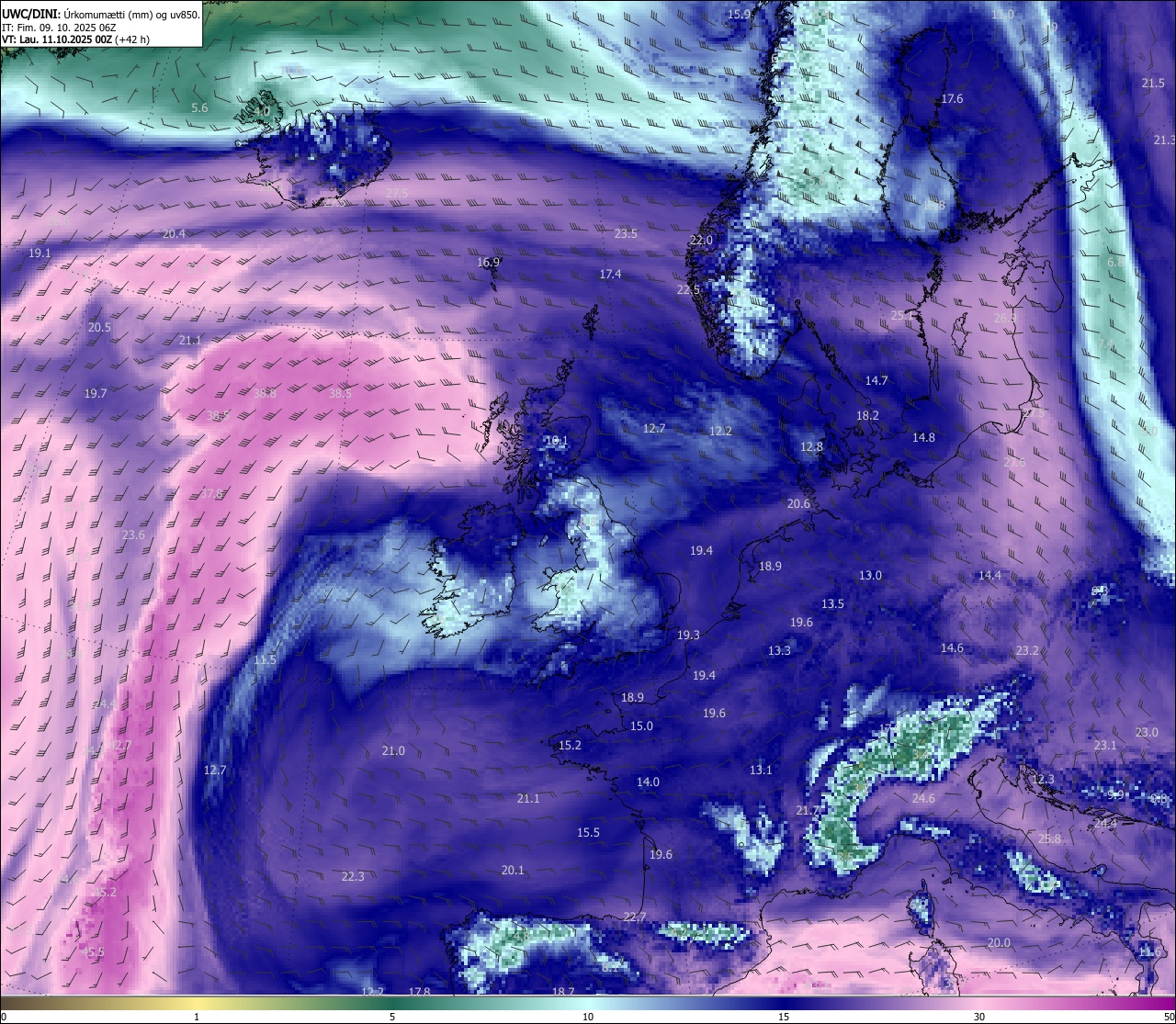This screenshot has width=1176, height=1024.
Task: Click the 38.8 value in the pink plume
Action: [265, 393]
